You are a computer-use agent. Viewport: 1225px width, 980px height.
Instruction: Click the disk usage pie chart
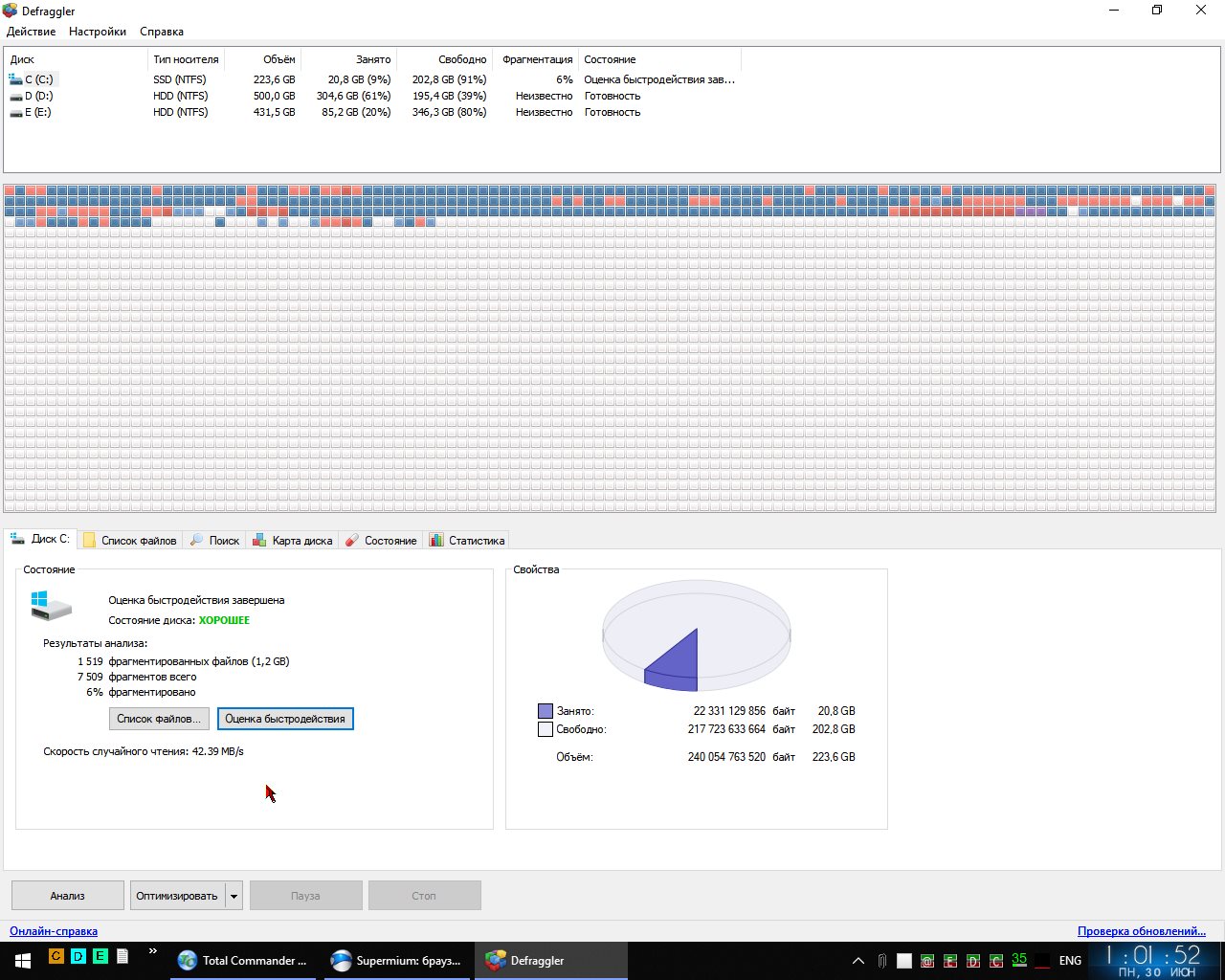[697, 635]
